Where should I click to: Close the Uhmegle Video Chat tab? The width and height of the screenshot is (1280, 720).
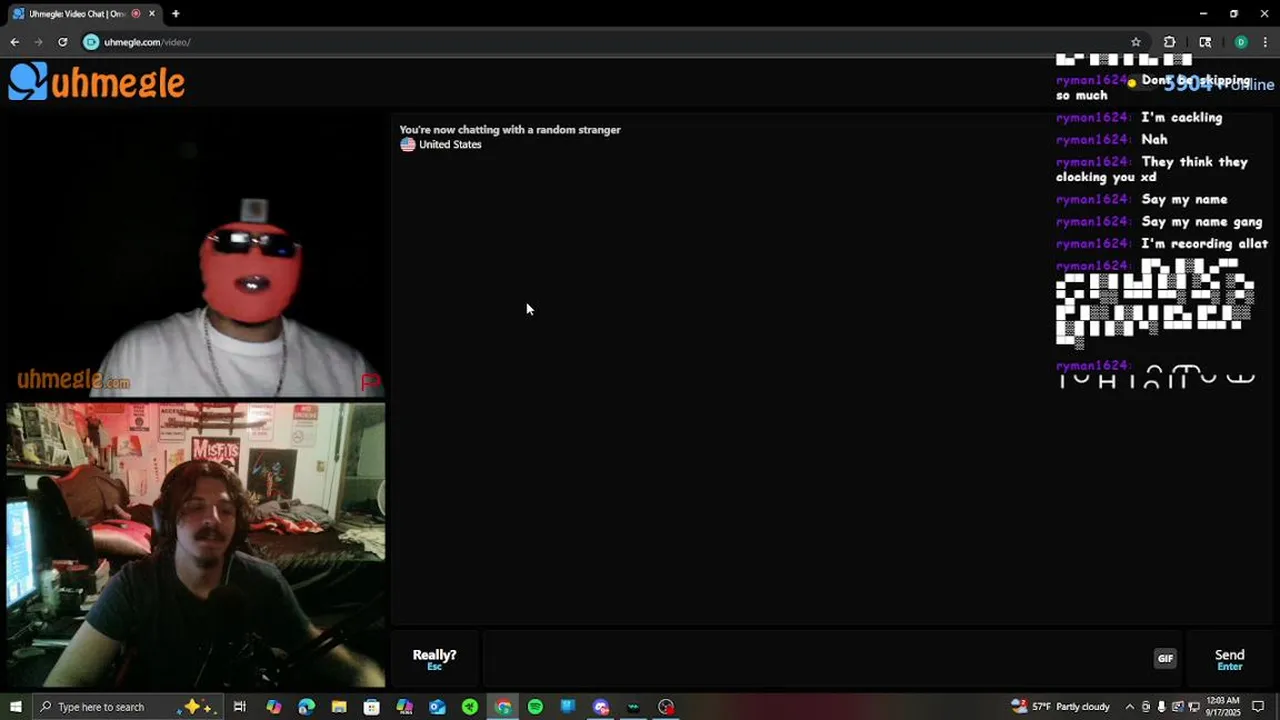[150, 14]
